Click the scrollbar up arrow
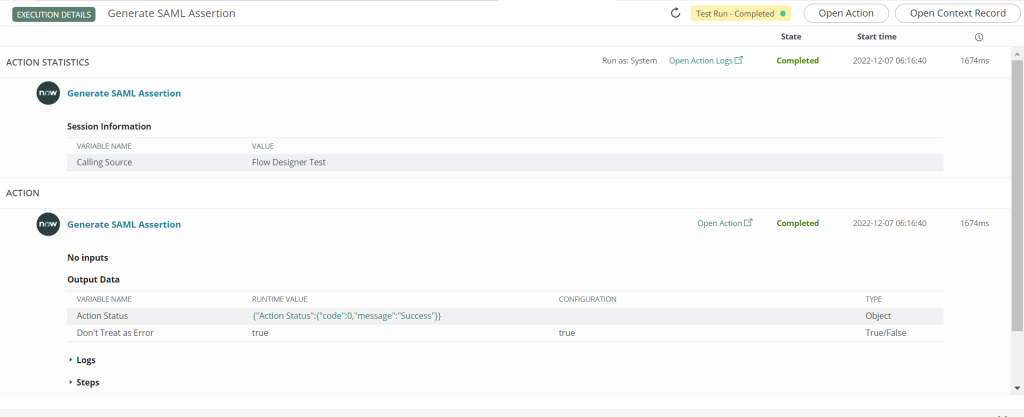 pyautogui.click(x=1017, y=53)
